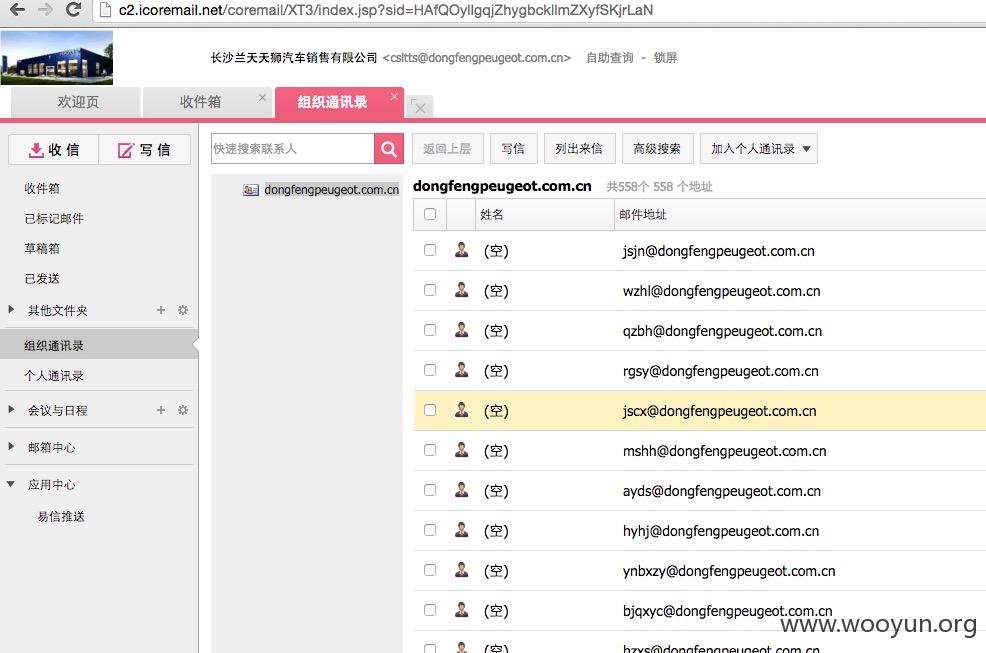Click the contact icon for jsjn@dongfengpeugeot.com.cn
The image size is (986, 653).
(462, 250)
